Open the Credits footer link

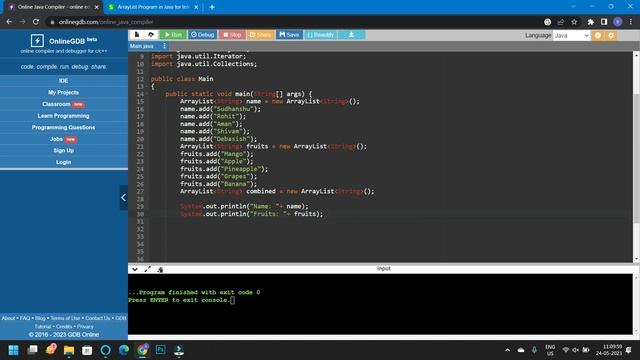64,327
